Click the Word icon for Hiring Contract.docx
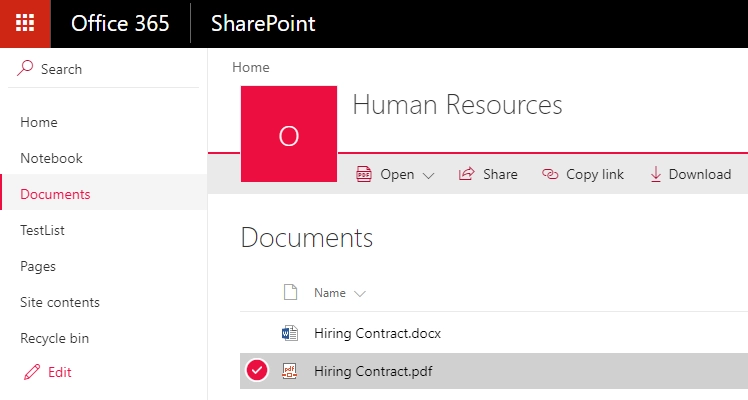The image size is (748, 400). [290, 333]
